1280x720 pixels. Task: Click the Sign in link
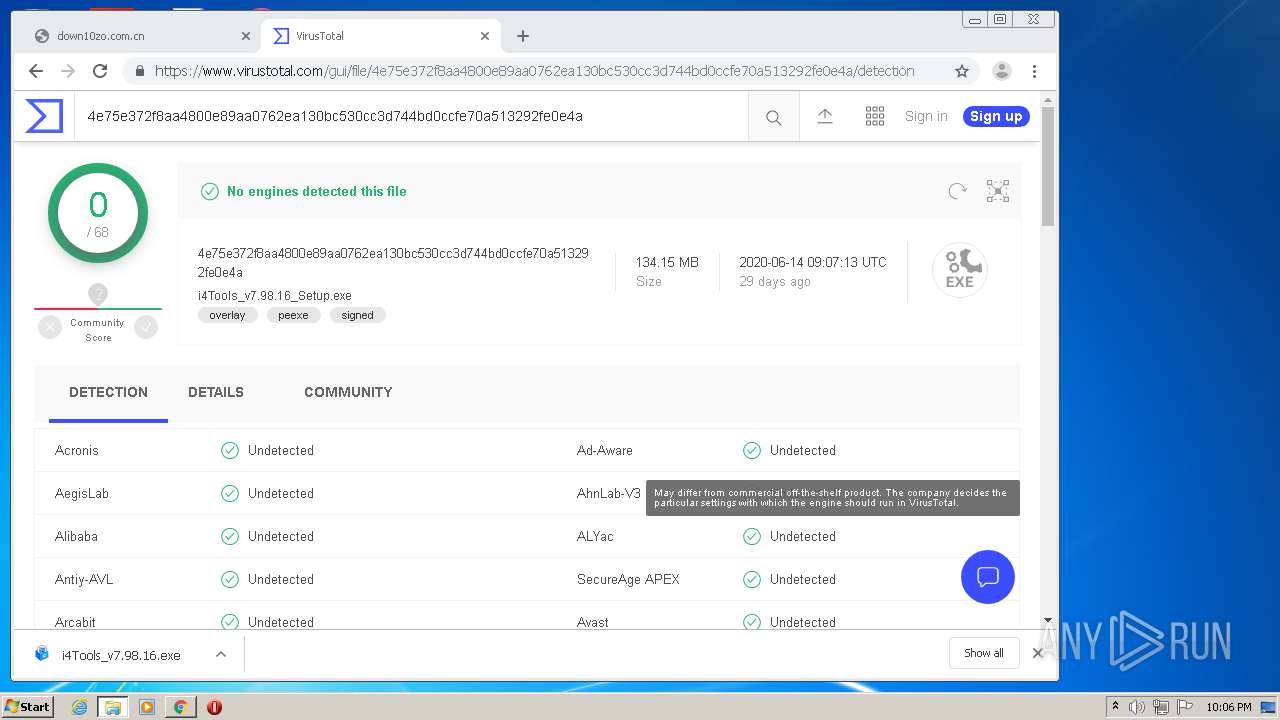[926, 116]
